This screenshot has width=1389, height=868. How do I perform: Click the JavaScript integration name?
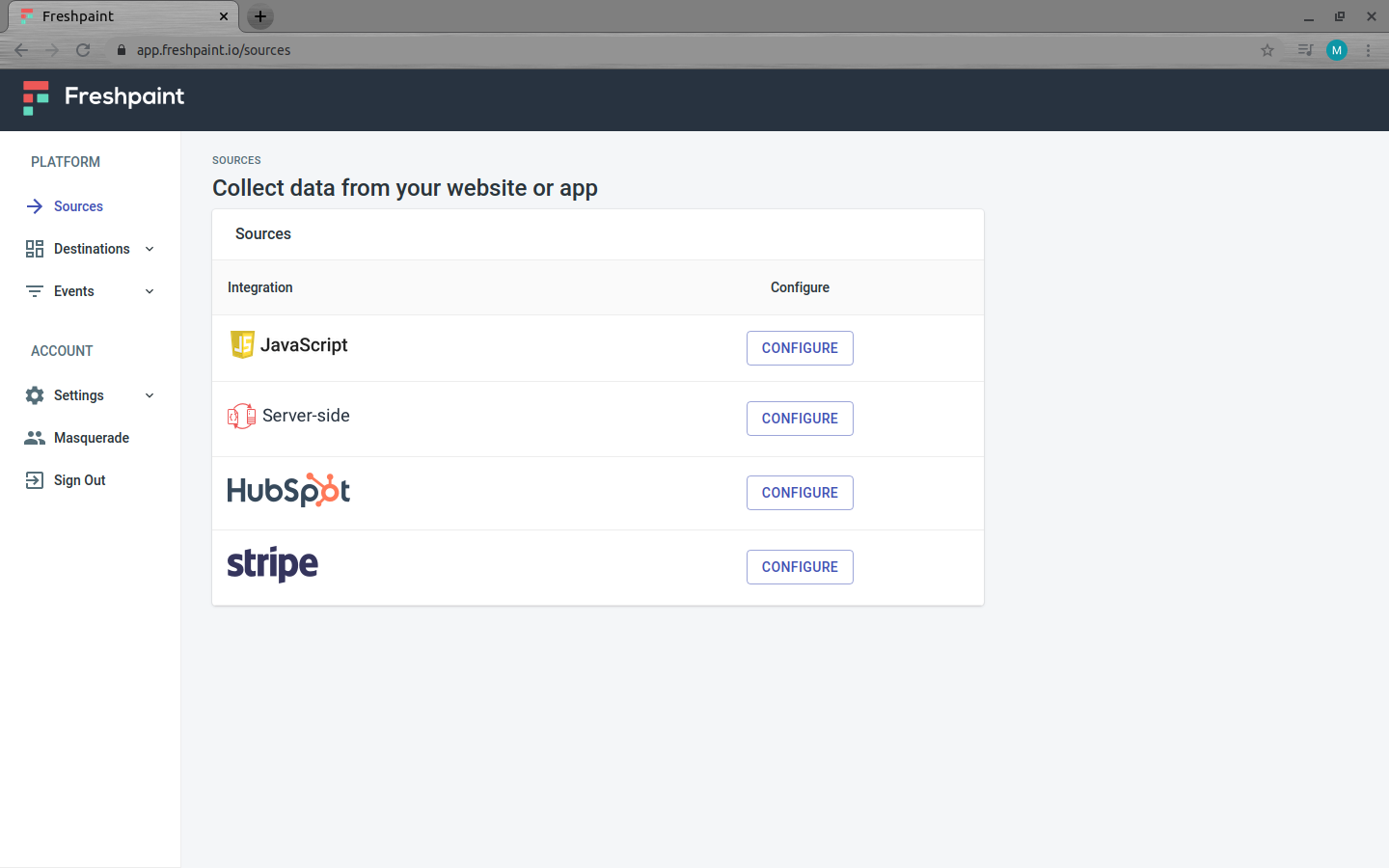point(304,344)
